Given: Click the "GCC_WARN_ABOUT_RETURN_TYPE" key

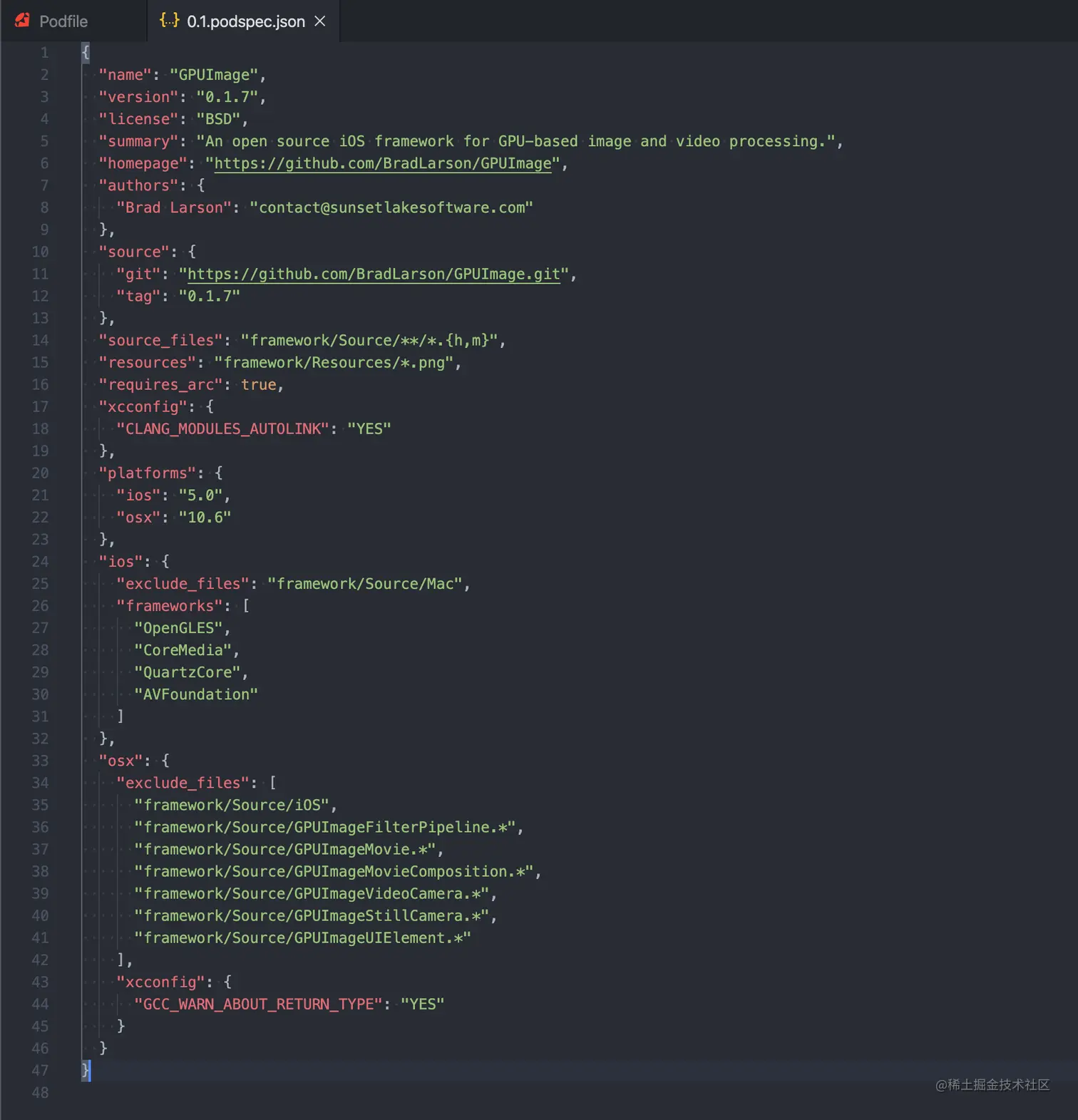Looking at the screenshot, I should pyautogui.click(x=258, y=1004).
